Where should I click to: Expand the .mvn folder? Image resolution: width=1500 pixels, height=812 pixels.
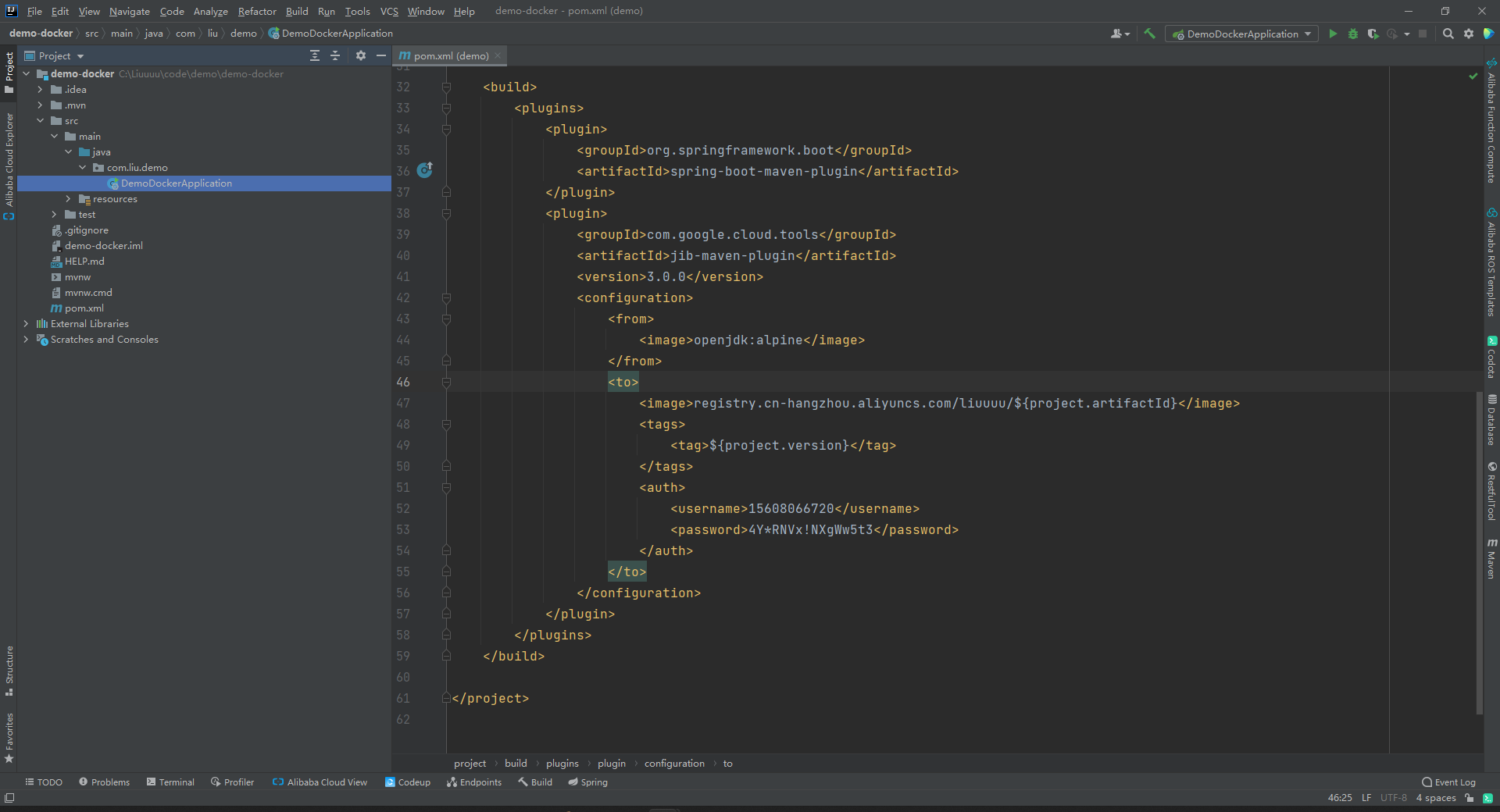click(x=40, y=105)
